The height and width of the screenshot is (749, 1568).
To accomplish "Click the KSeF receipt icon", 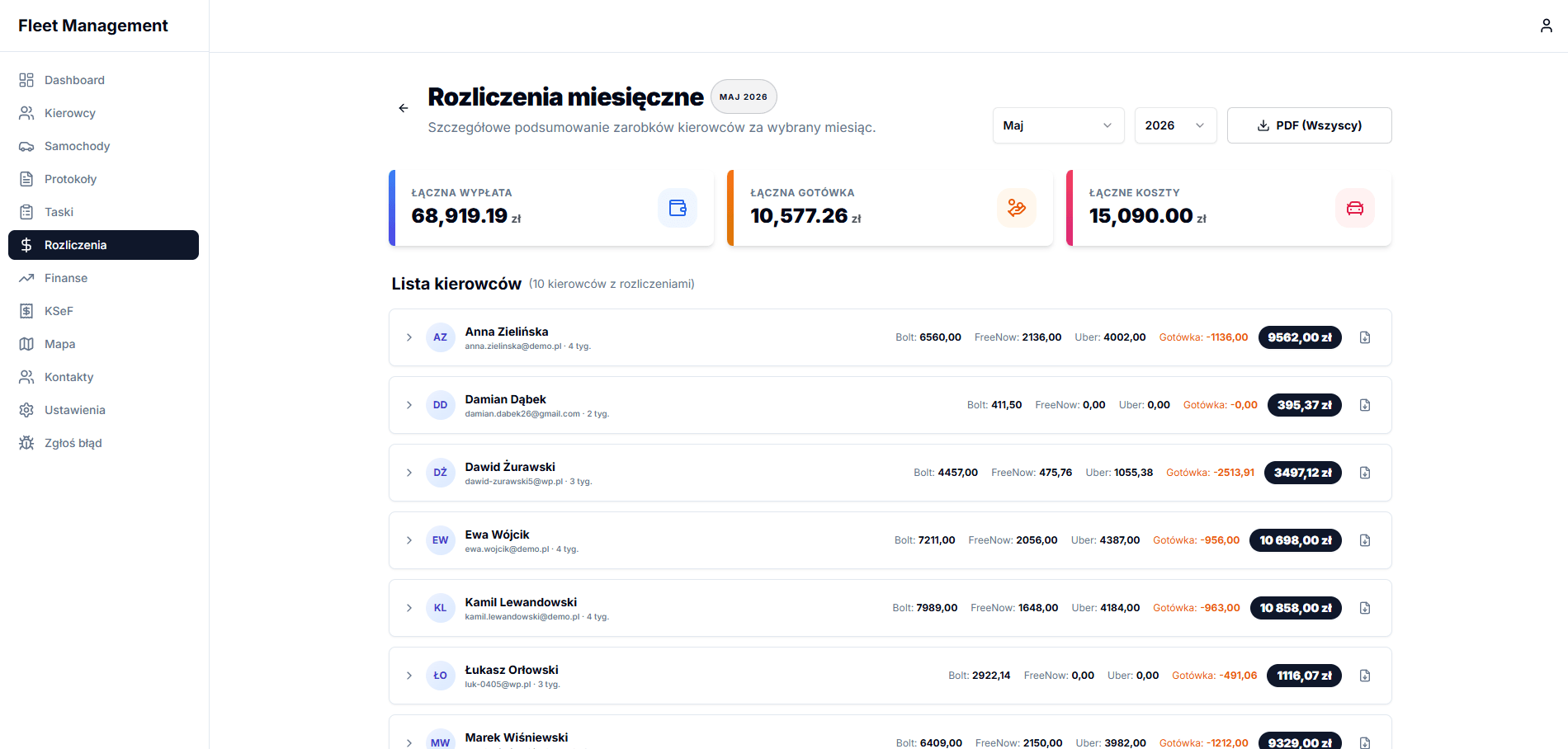I will (x=26, y=311).
